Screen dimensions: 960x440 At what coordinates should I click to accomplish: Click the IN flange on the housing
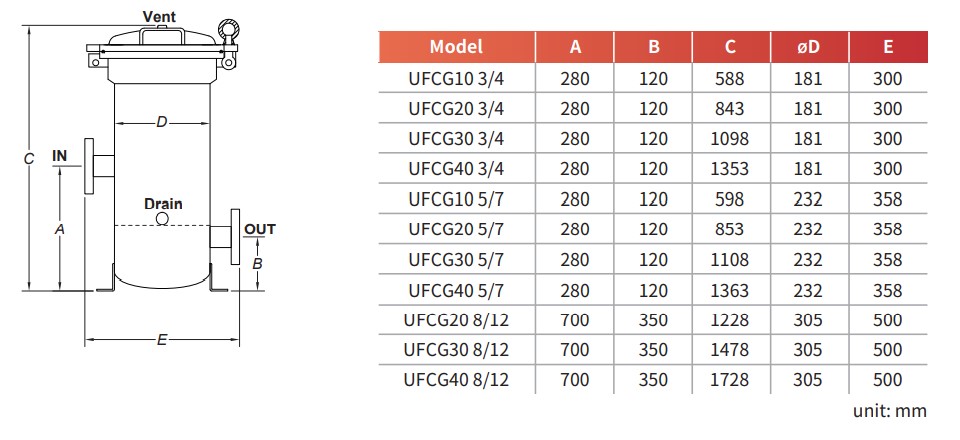89,166
